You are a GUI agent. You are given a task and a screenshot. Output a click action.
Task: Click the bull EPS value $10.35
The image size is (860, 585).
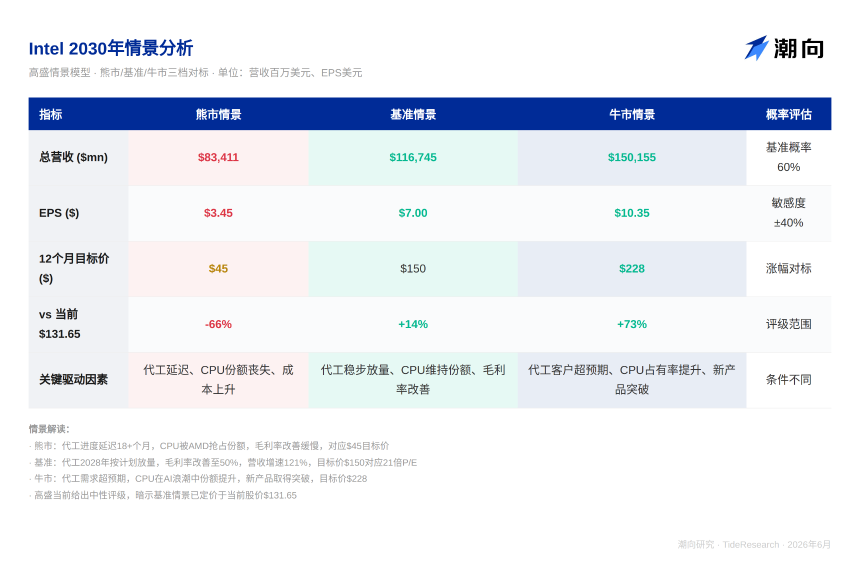pos(632,213)
